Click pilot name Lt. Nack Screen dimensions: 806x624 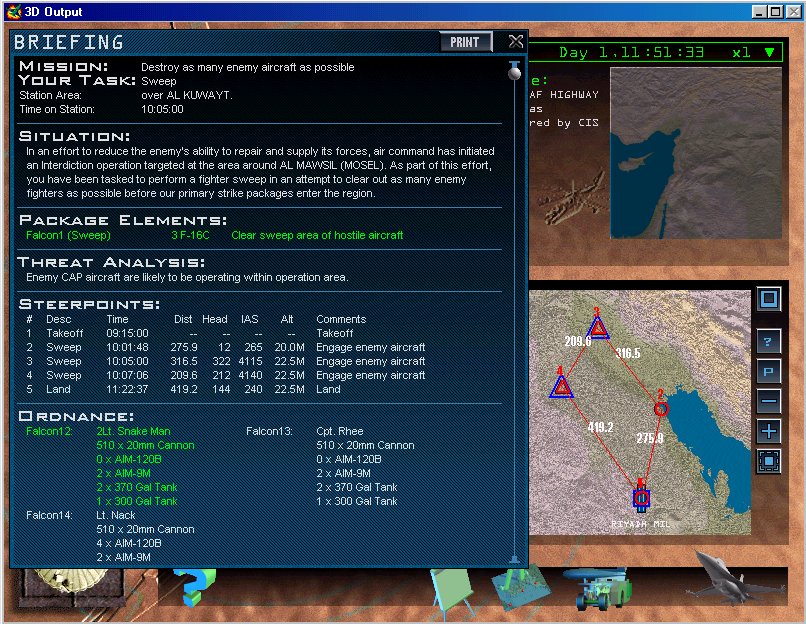coord(116,515)
